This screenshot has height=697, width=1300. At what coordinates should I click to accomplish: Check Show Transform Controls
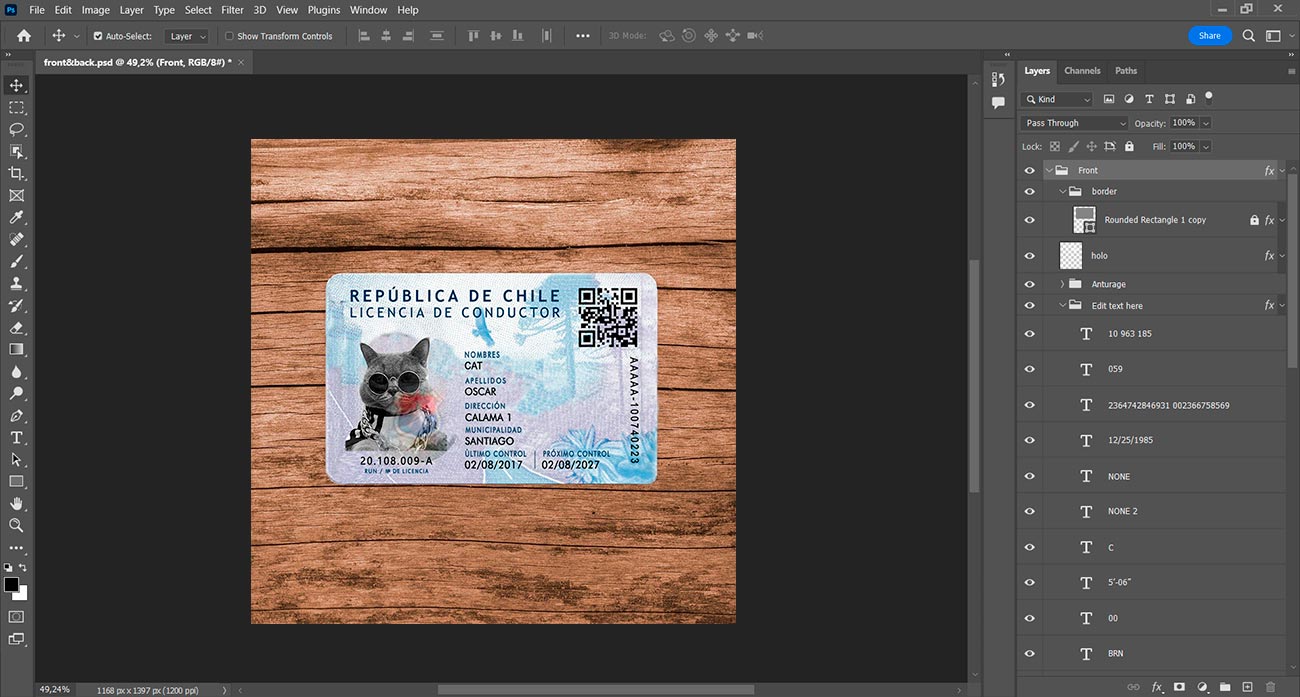pyautogui.click(x=229, y=36)
